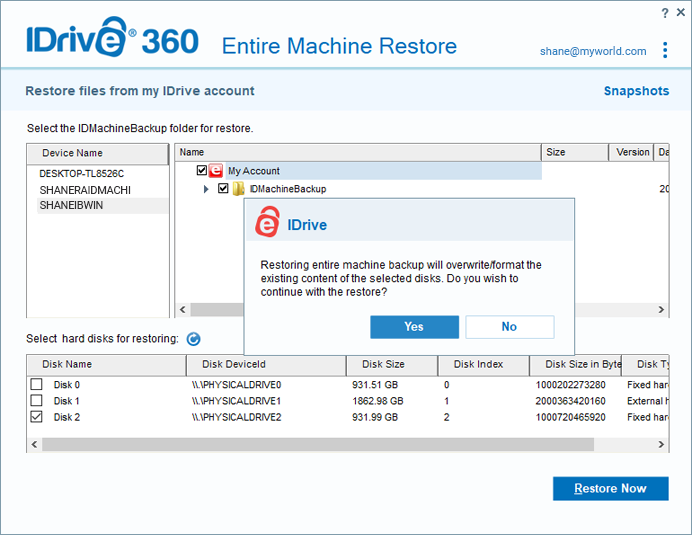Click the IDMachineBackup folder icon
The image size is (692, 535).
coord(238,189)
